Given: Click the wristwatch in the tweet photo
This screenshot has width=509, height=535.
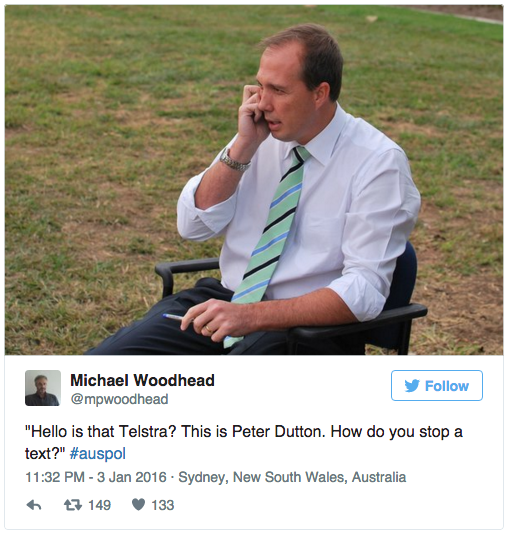Looking at the screenshot, I should [234, 160].
